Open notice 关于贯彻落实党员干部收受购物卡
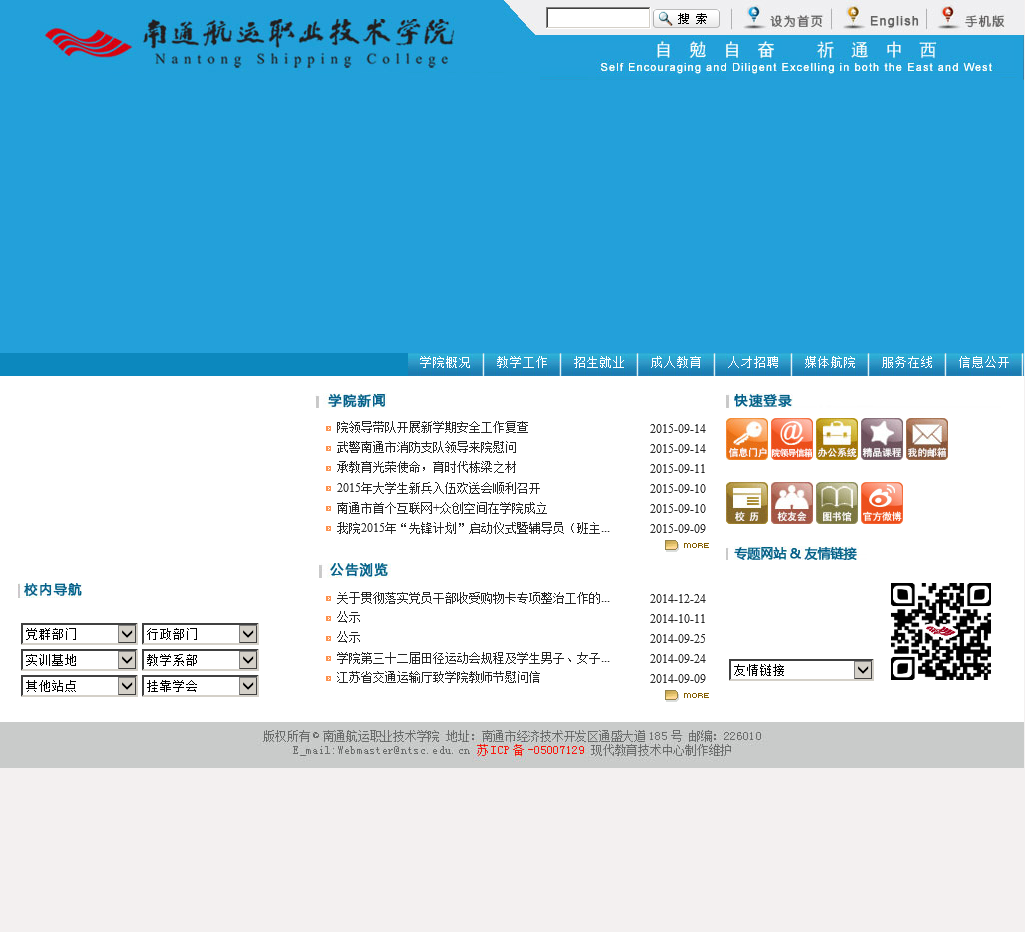 coord(473,598)
